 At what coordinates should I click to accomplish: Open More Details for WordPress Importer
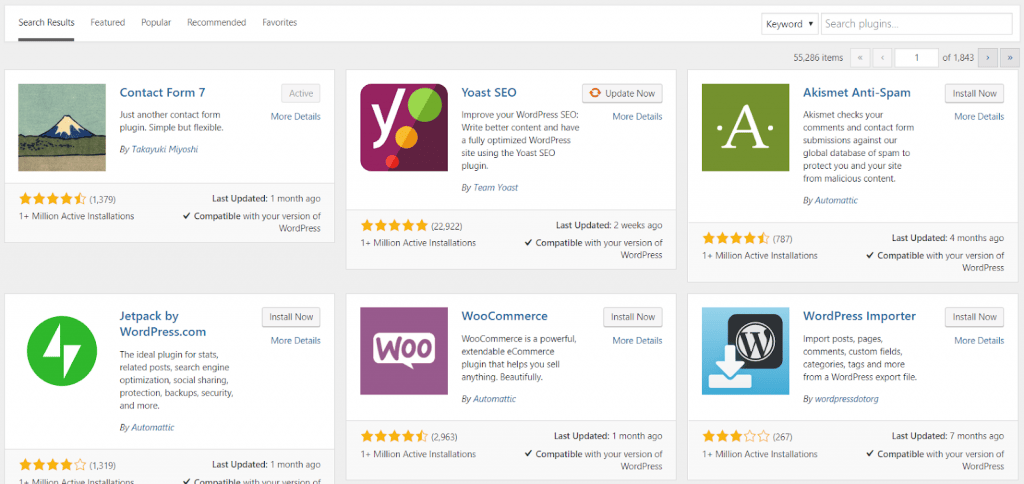[979, 340]
